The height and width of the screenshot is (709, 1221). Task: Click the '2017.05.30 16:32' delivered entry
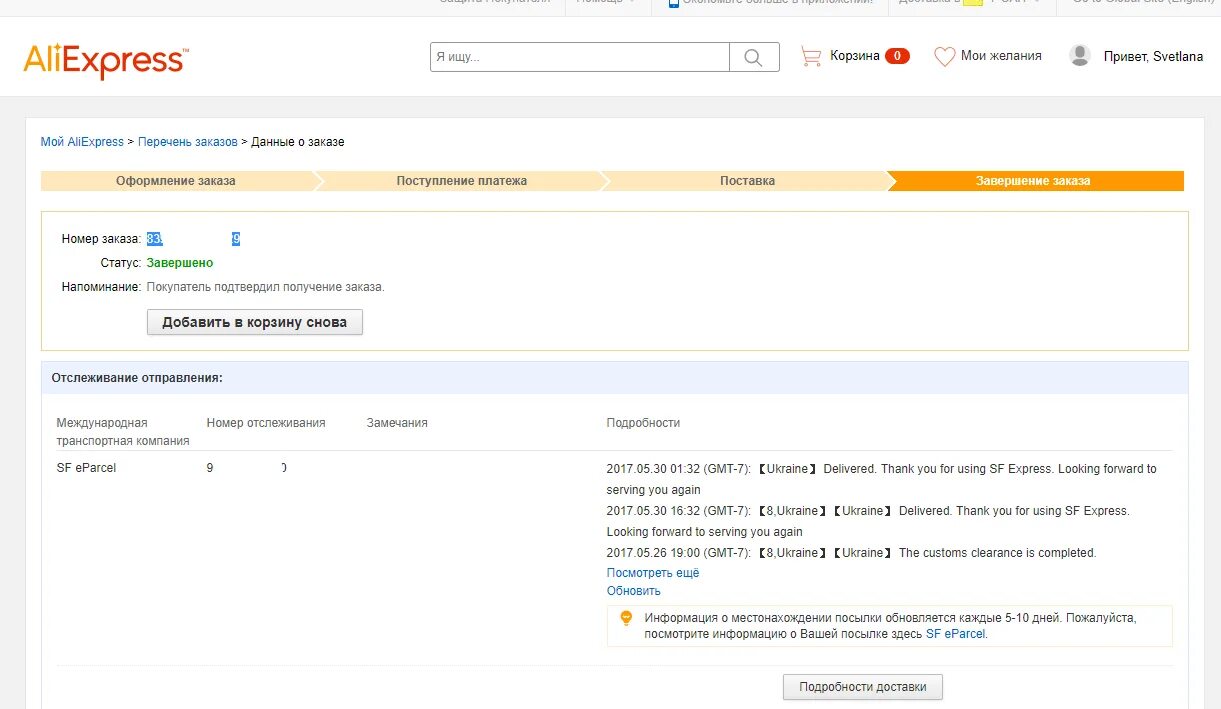[x=868, y=521]
